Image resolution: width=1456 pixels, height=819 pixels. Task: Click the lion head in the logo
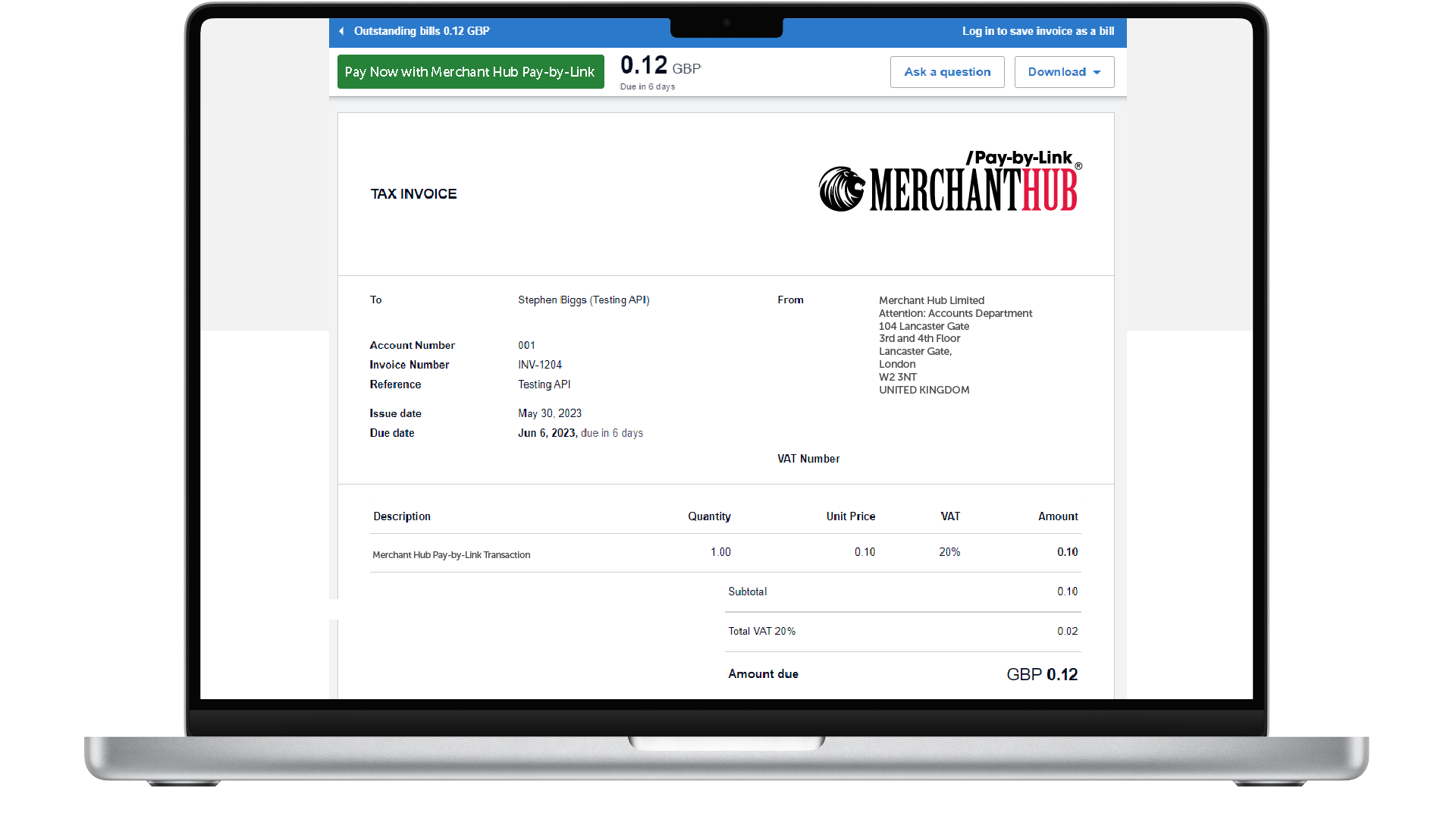coord(842,189)
